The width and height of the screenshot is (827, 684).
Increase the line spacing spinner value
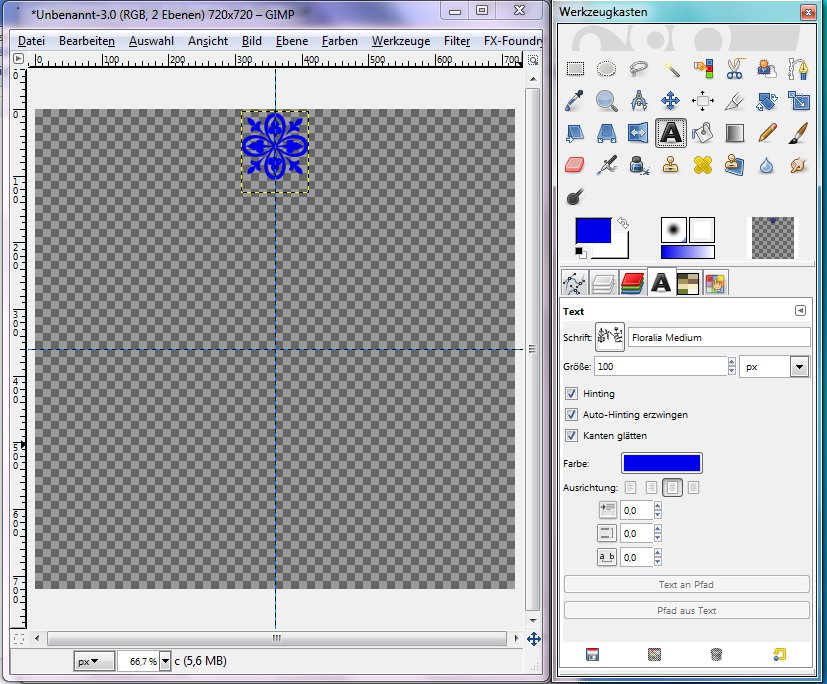[x=657, y=529]
